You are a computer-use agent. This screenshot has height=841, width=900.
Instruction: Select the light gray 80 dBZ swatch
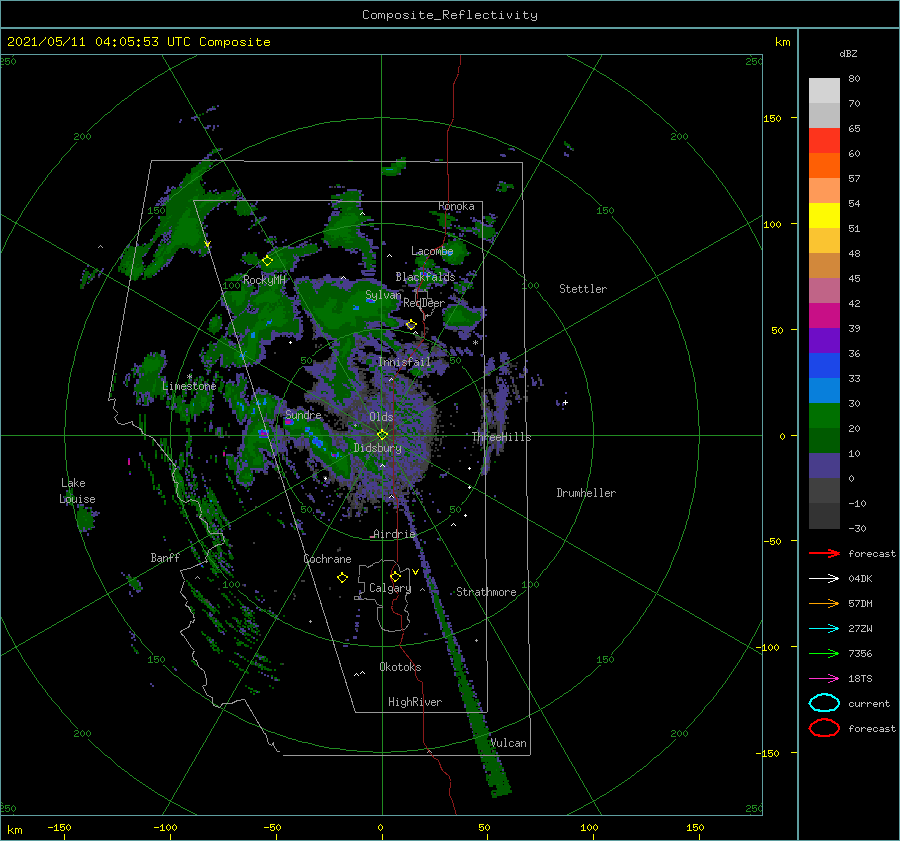pyautogui.click(x=824, y=91)
